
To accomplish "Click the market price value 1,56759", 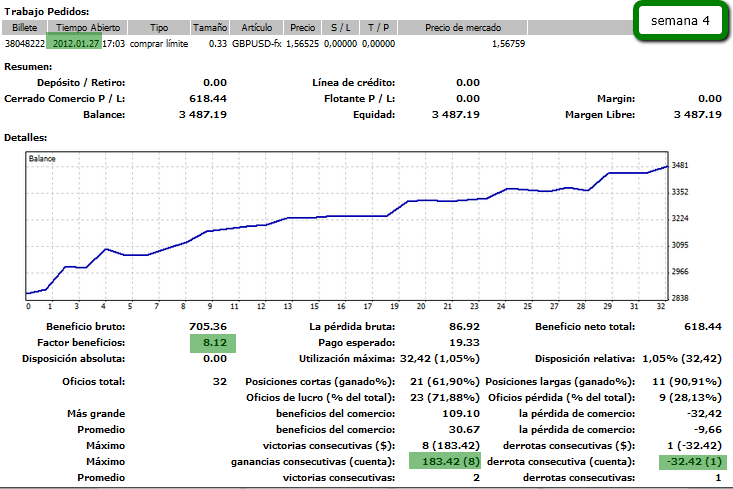I will tap(509, 44).
